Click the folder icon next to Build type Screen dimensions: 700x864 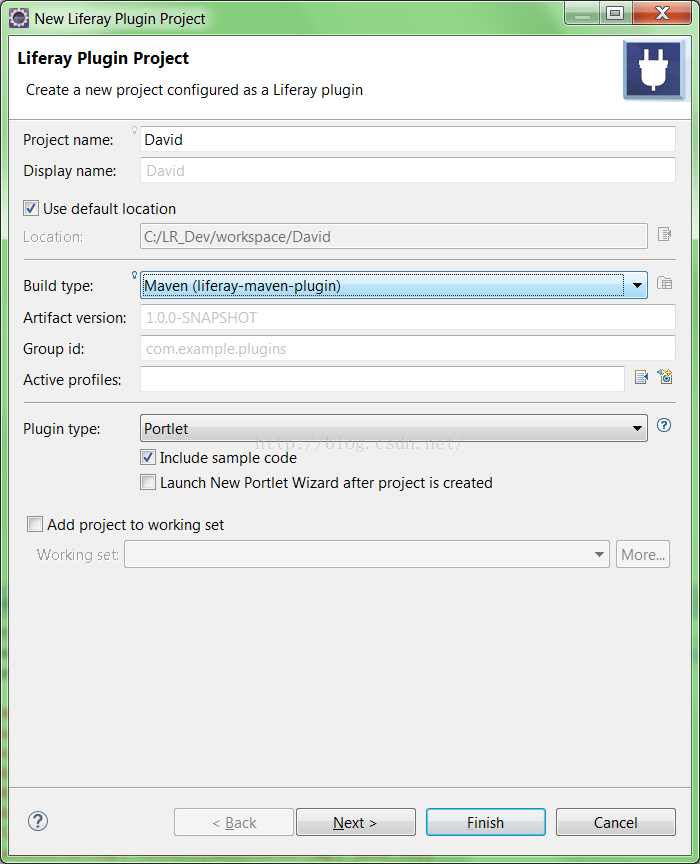(x=665, y=284)
